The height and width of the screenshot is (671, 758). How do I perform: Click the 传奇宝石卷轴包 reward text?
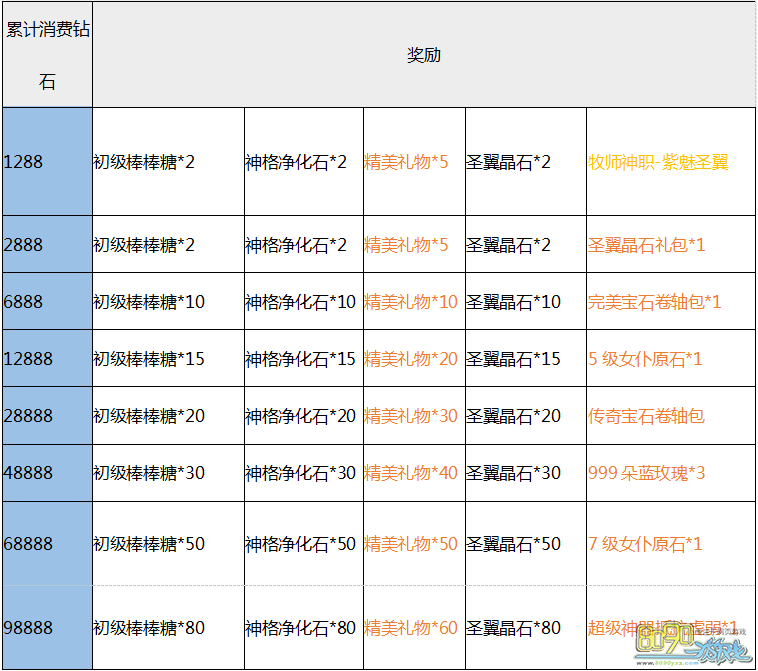(x=646, y=415)
